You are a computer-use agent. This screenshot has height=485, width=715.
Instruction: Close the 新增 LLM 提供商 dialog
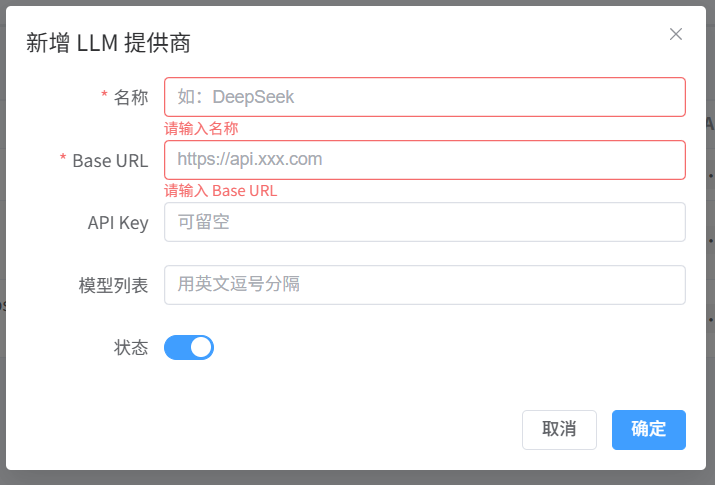676,34
